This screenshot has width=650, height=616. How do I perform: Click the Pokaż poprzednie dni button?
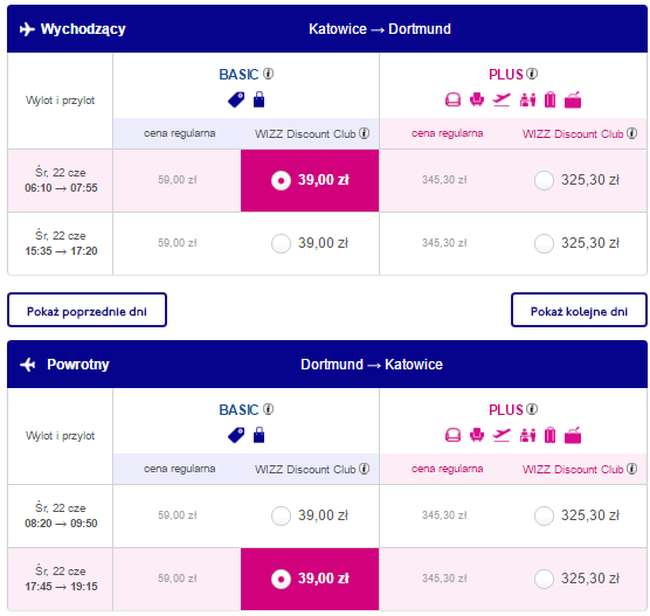[x=87, y=310]
